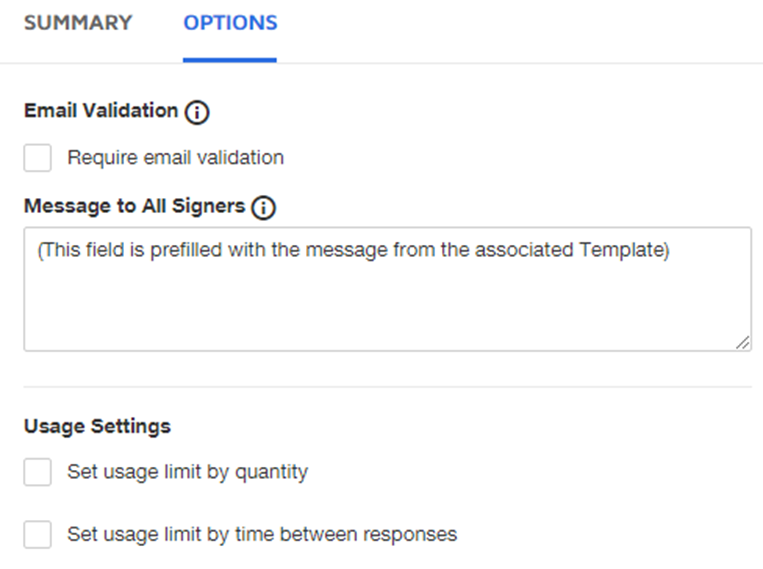Open the Email Validation info icon
Screen dimensions: 763x569
[197, 112]
